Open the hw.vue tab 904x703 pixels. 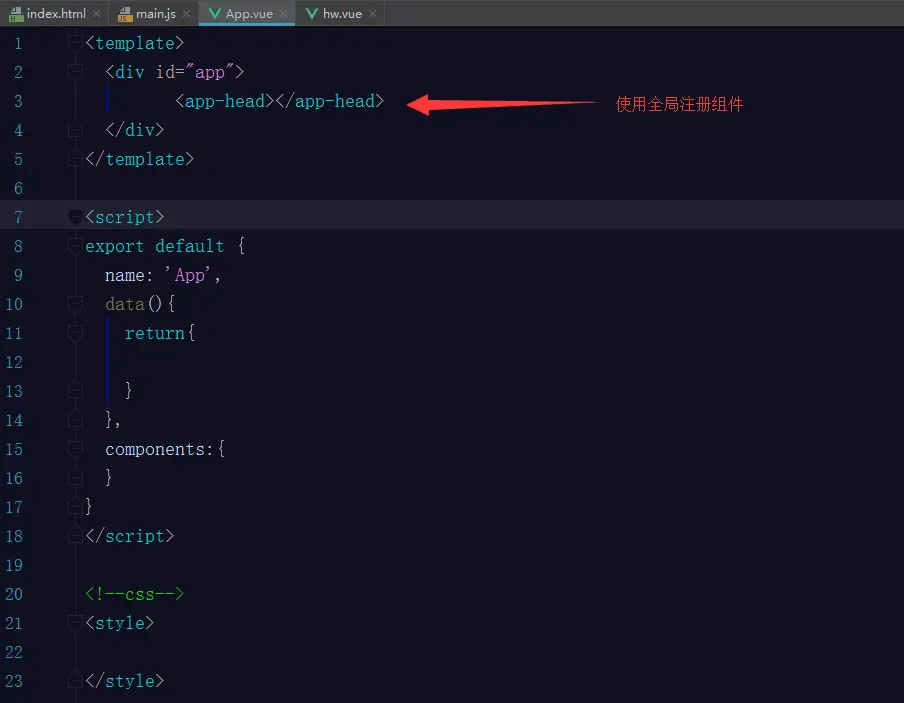pos(342,13)
